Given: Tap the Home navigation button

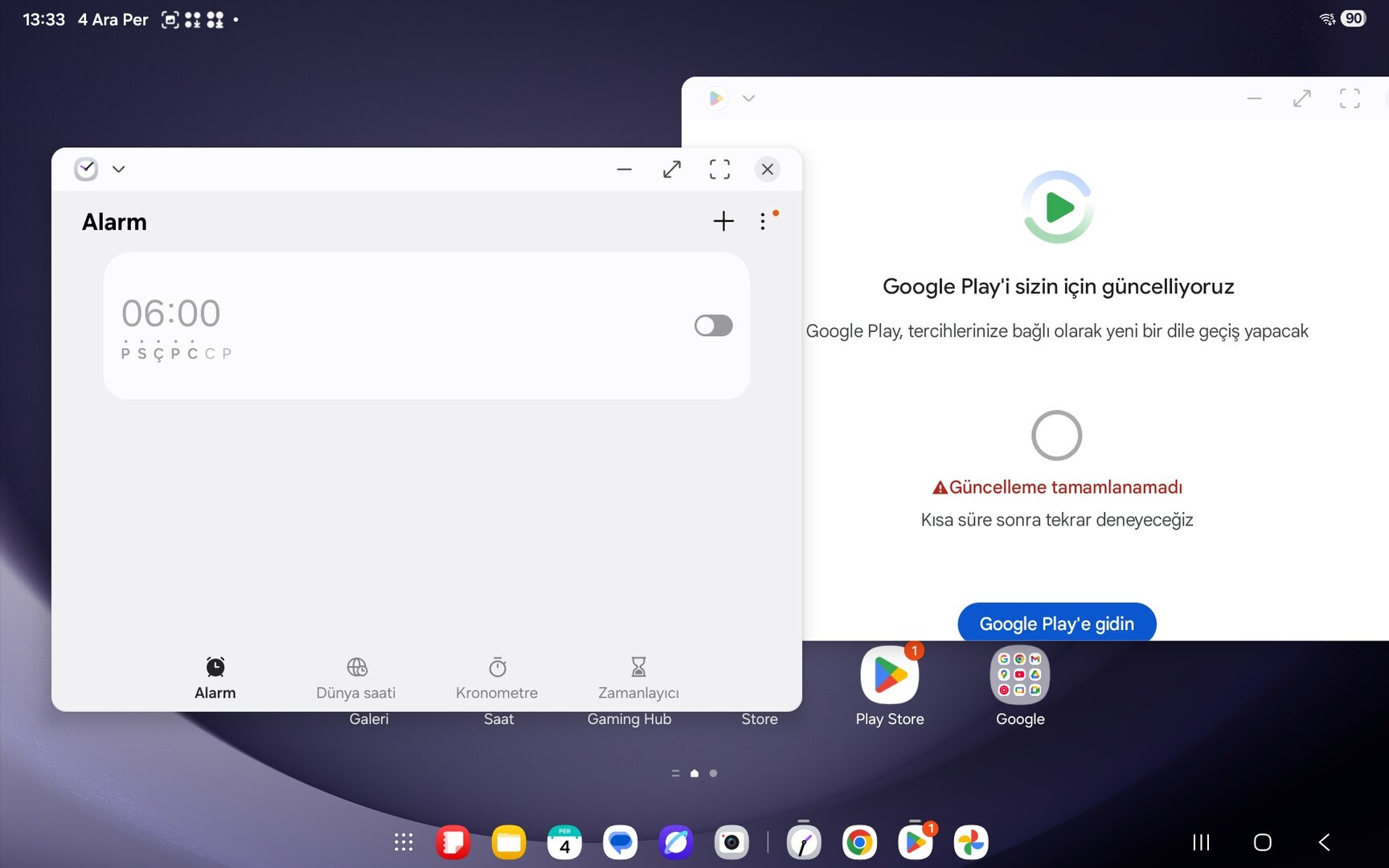Looking at the screenshot, I should tap(1263, 842).
